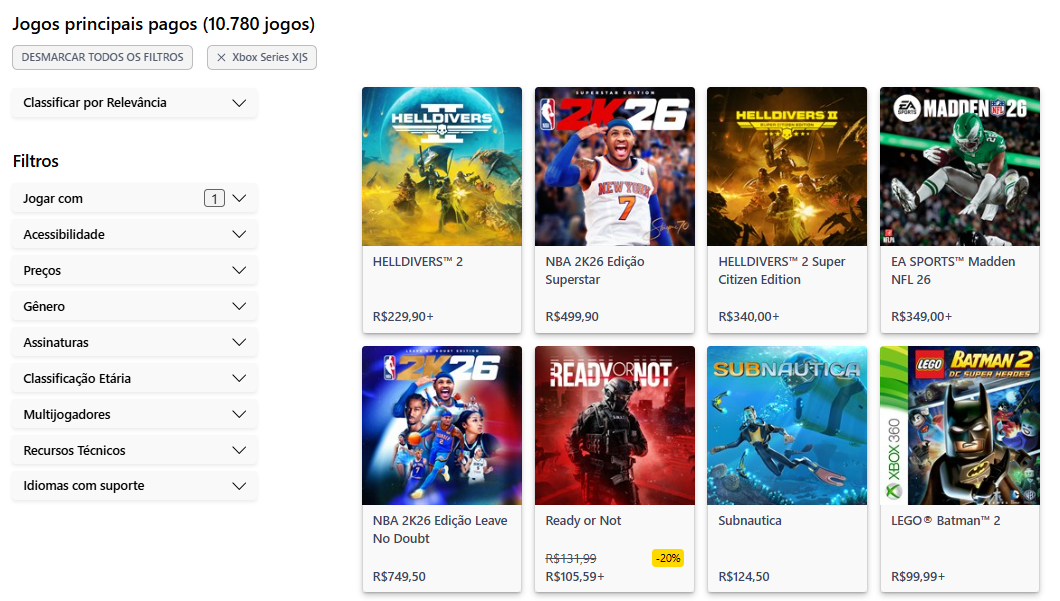Click NBA 2K26 Edição Superstar title

[595, 270]
